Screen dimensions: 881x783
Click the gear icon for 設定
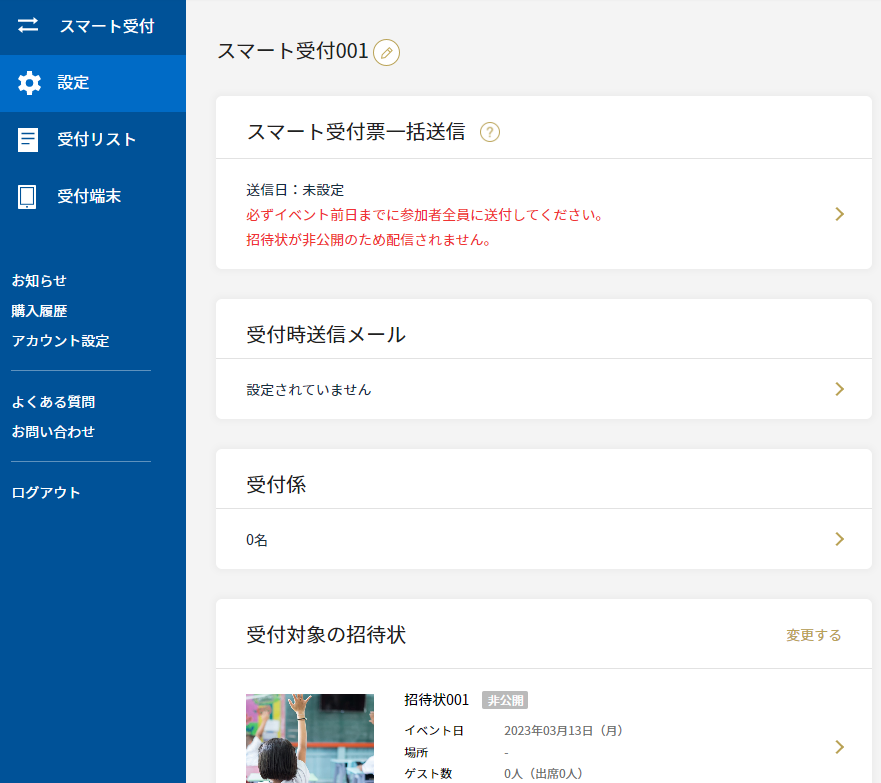click(x=29, y=83)
